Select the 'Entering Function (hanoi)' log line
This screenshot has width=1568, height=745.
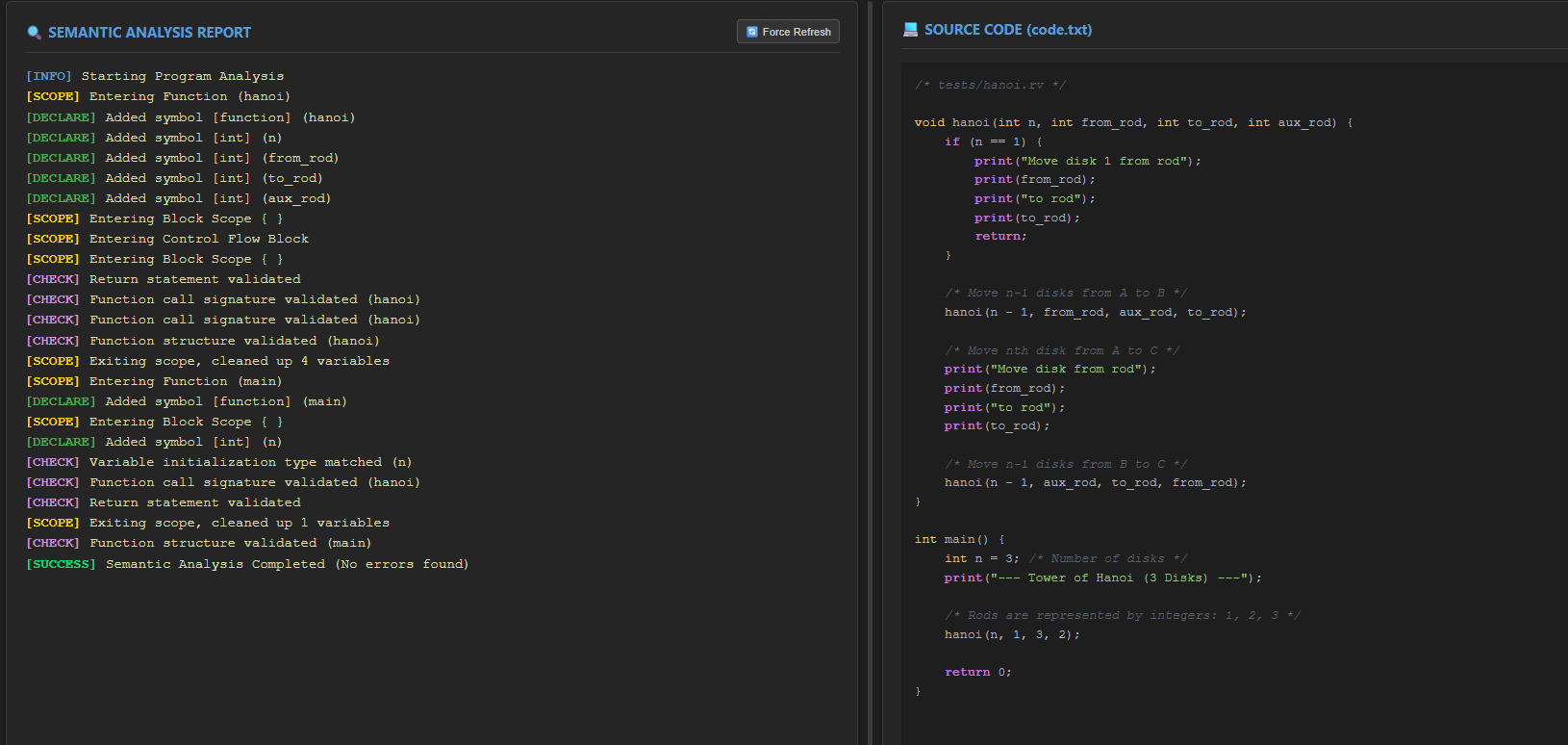tap(159, 96)
